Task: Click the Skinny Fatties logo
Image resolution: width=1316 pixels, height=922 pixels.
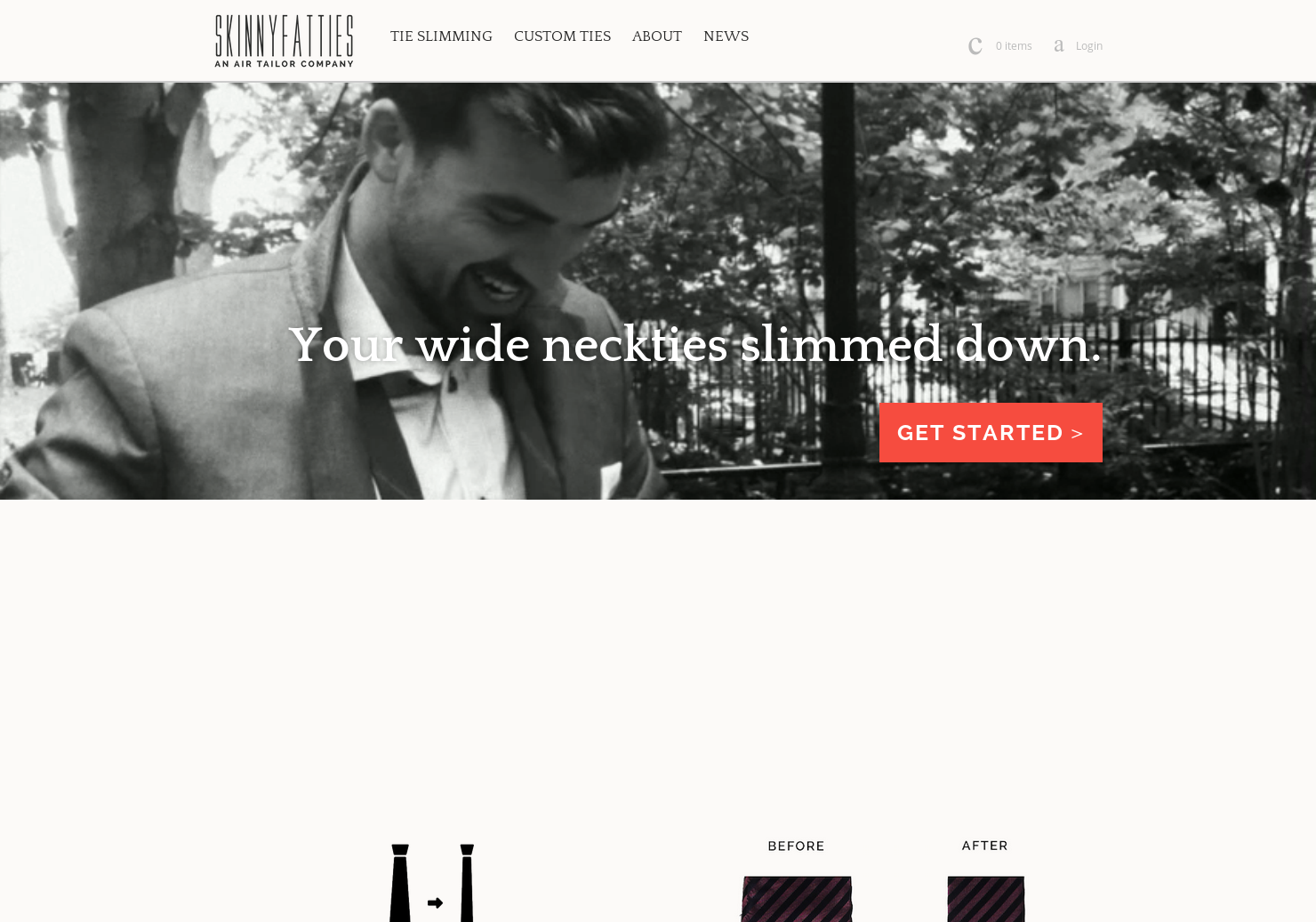Action: click(x=284, y=40)
